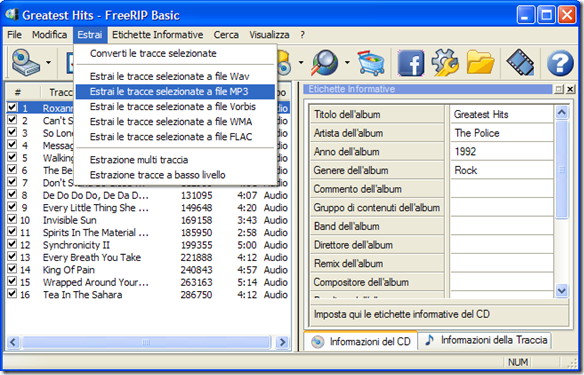Choose extract selected tracks to Wav file

pos(175,76)
